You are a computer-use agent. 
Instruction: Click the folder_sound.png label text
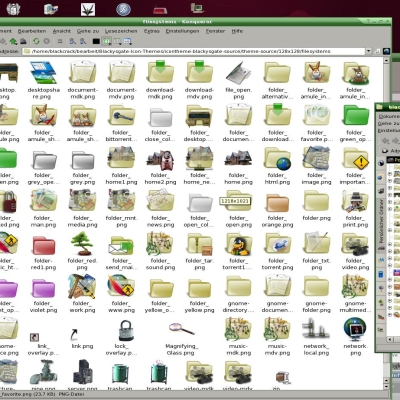click(x=160, y=264)
